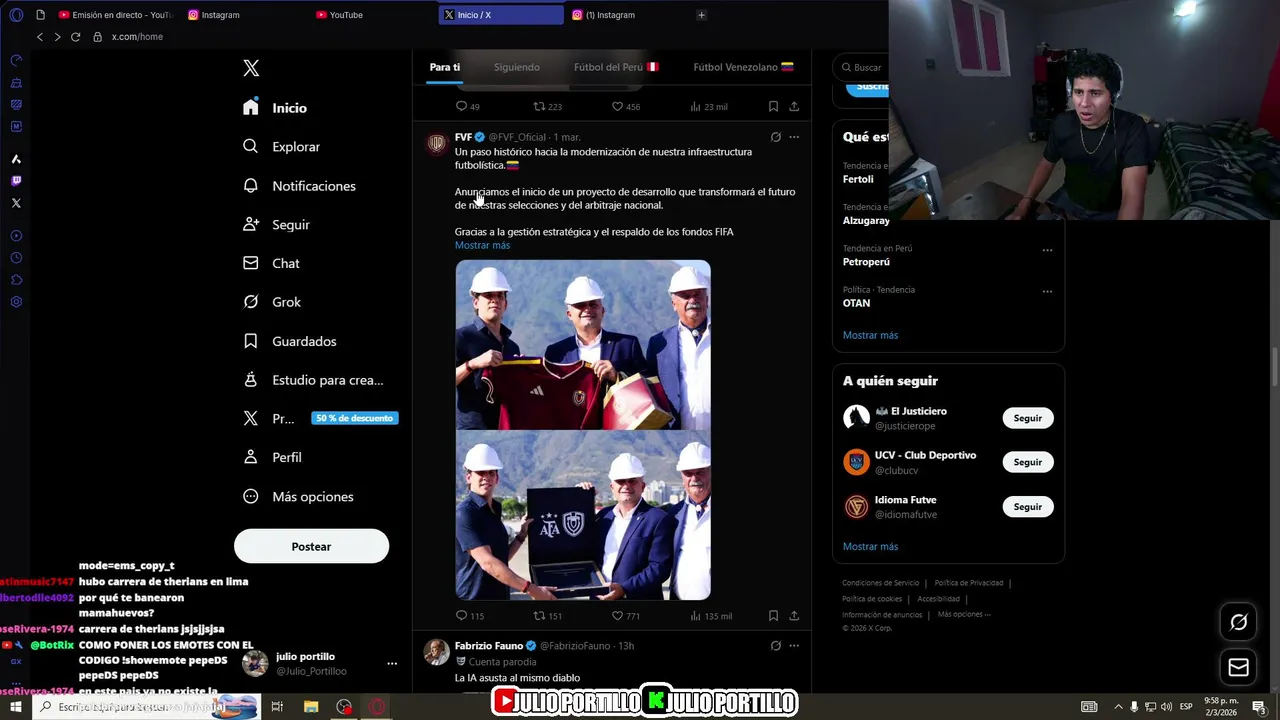Go back in browser
This screenshot has height=720, width=1280.
40,37
